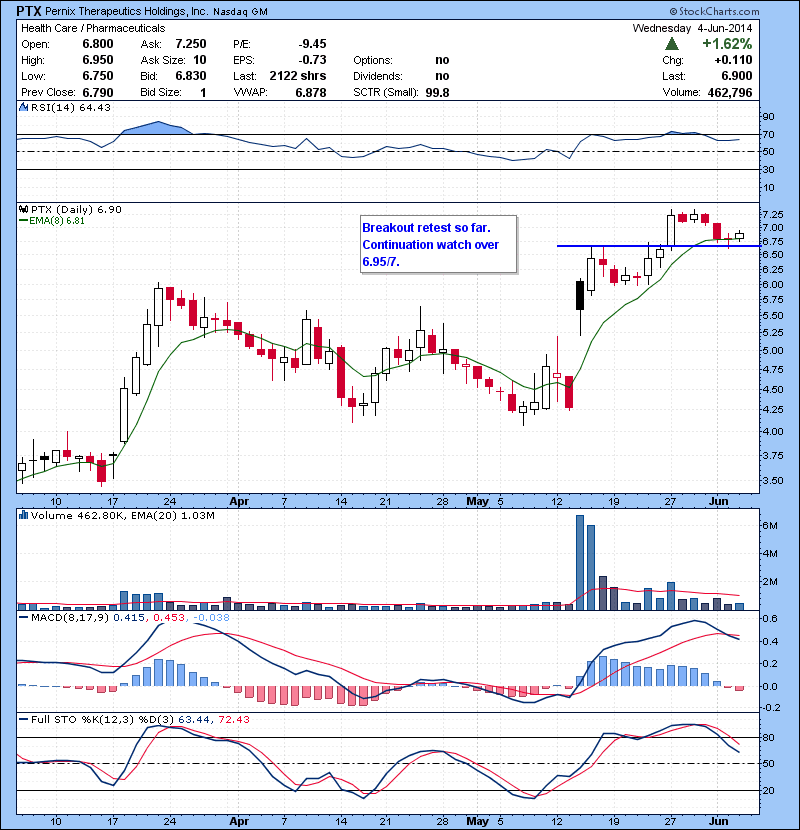
Task: Click the VWAP value 6.878
Action: click(311, 92)
